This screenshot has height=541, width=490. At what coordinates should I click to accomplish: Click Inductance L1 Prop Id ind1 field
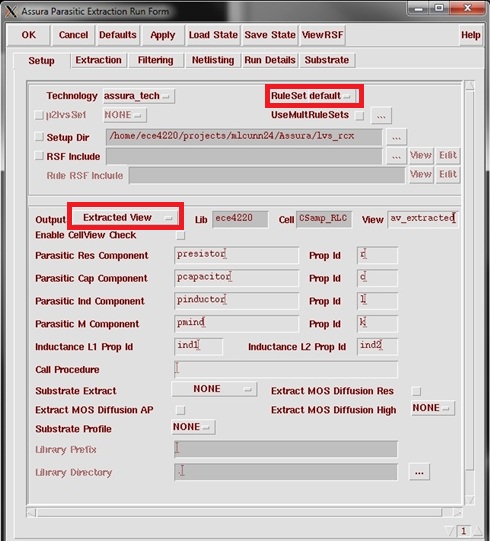pyautogui.click(x=198, y=346)
